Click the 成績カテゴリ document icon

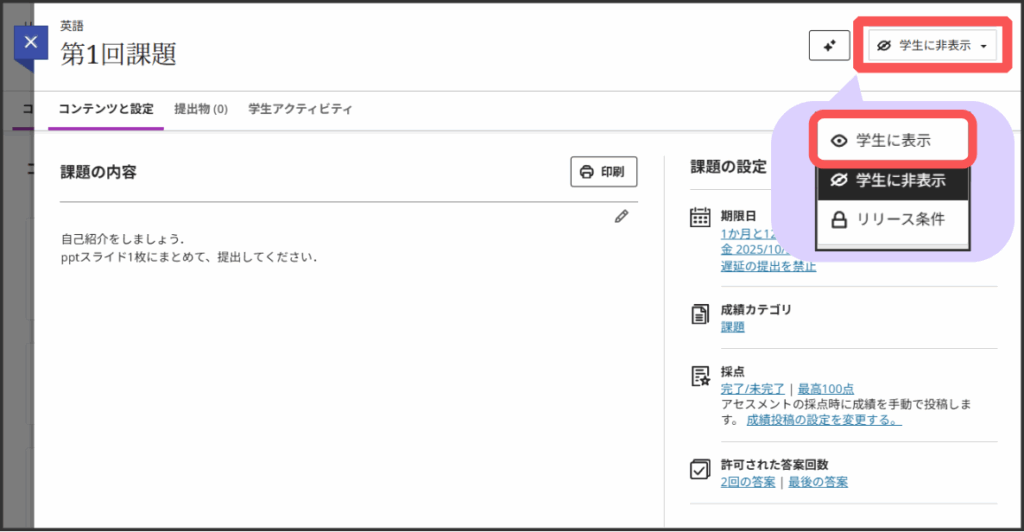pos(700,315)
